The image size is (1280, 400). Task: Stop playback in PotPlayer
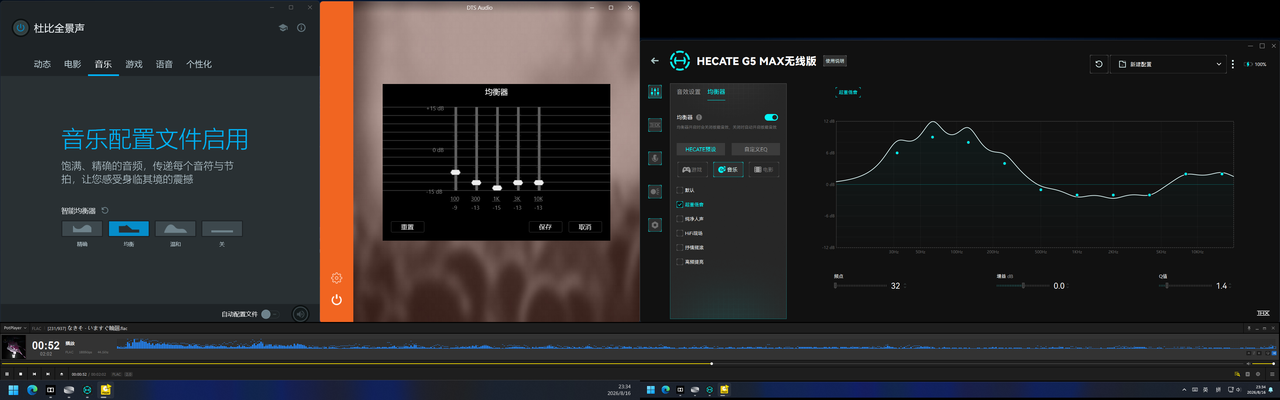coord(21,374)
